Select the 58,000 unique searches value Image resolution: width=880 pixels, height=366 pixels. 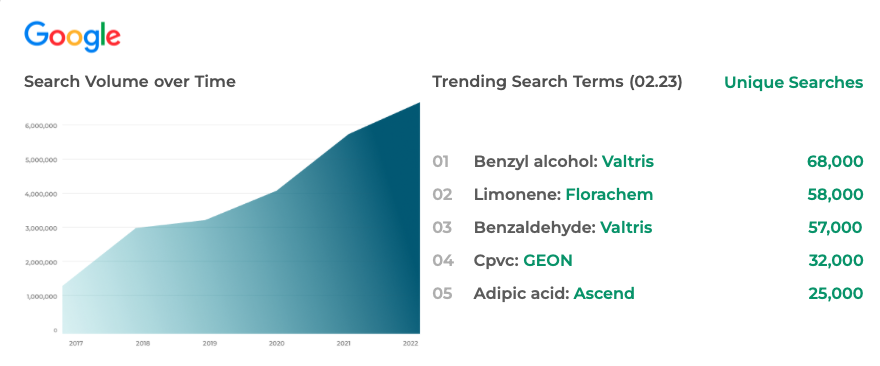coord(835,195)
